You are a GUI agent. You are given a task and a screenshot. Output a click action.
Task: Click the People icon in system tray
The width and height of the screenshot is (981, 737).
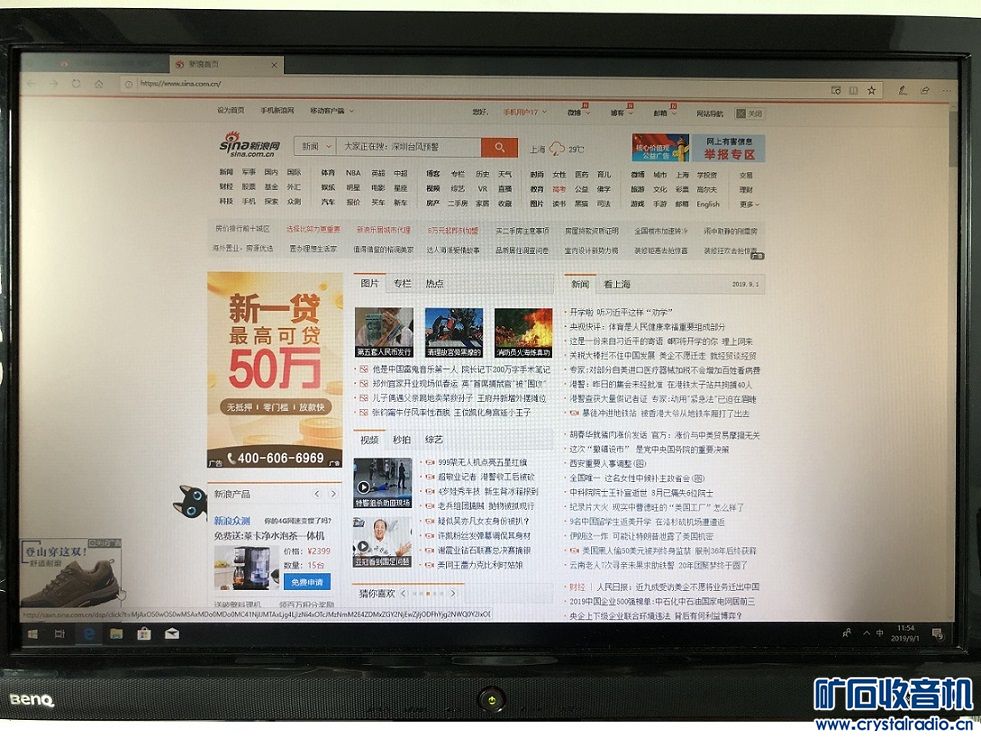[846, 633]
